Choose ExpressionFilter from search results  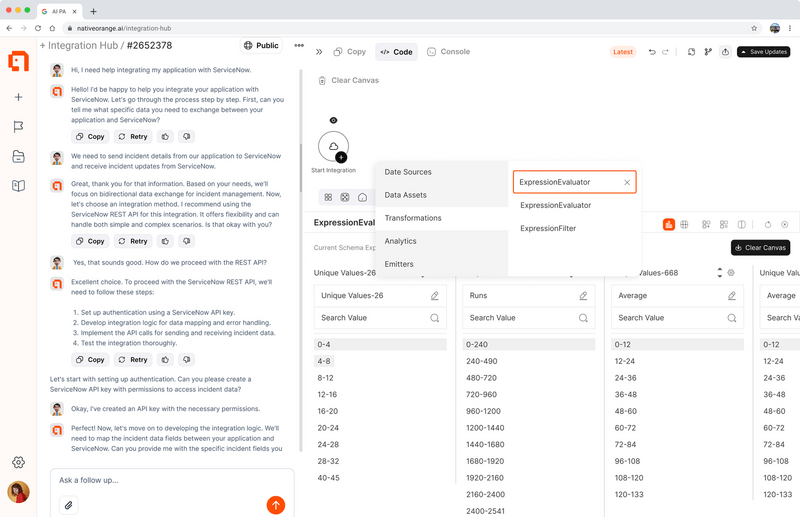(x=548, y=229)
